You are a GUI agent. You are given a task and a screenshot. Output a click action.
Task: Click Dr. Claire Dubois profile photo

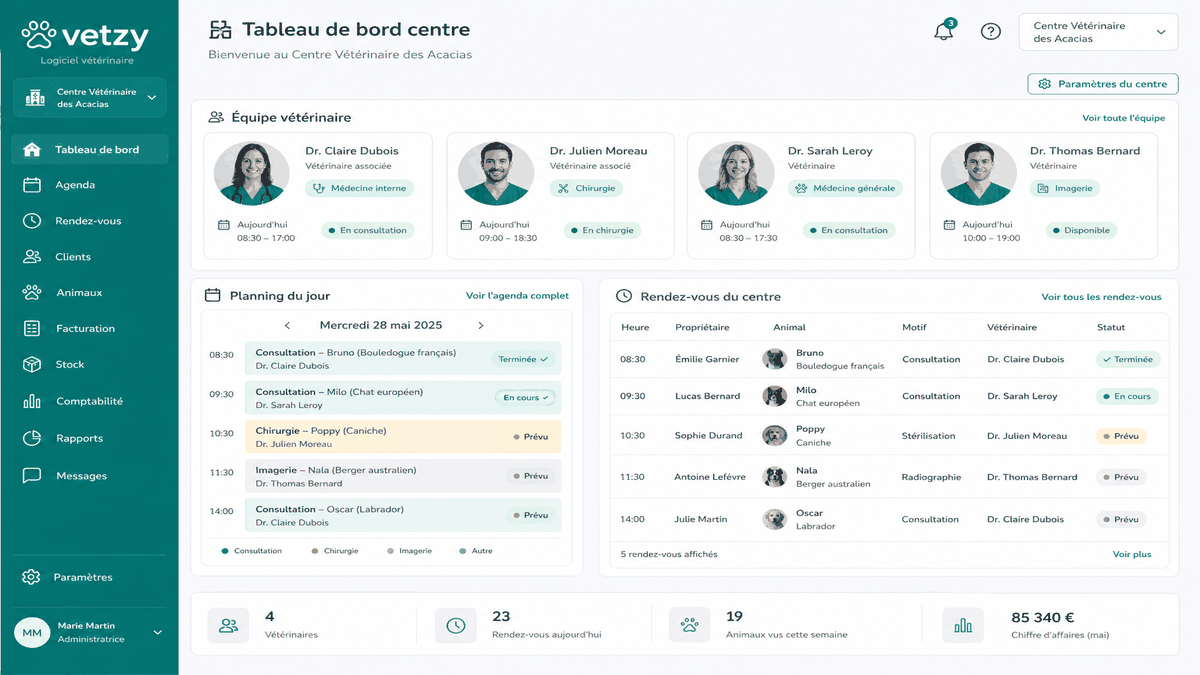pyautogui.click(x=252, y=174)
